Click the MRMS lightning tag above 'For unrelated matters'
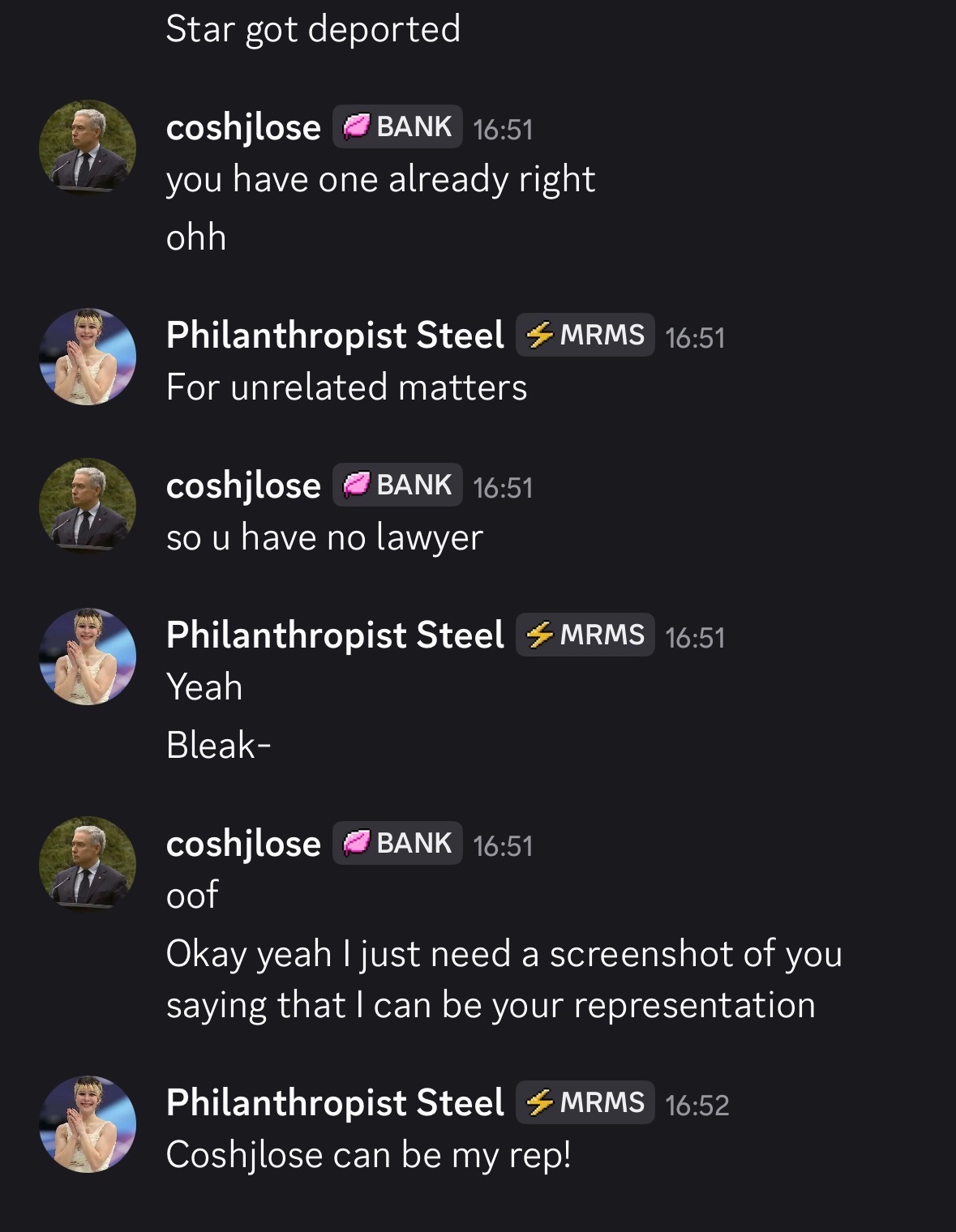Viewport: 956px width, 1232px height. tap(585, 335)
